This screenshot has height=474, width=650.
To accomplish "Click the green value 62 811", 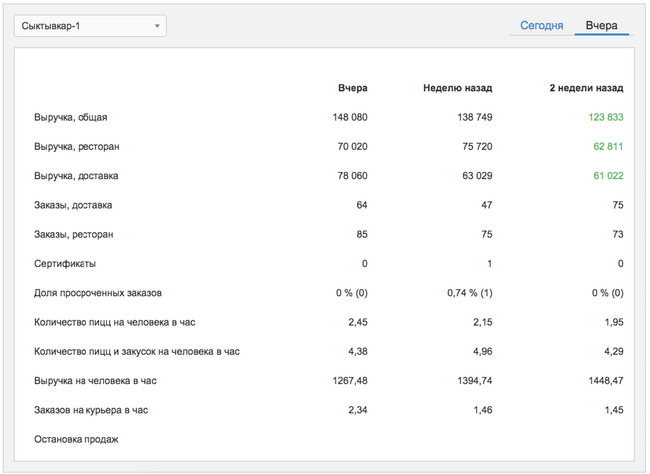I will click(609, 146).
